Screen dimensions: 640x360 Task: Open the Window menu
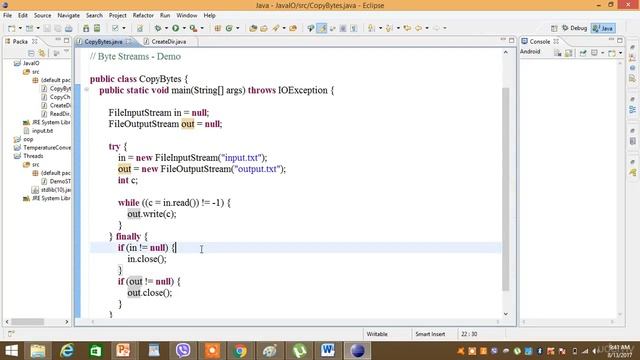click(187, 15)
